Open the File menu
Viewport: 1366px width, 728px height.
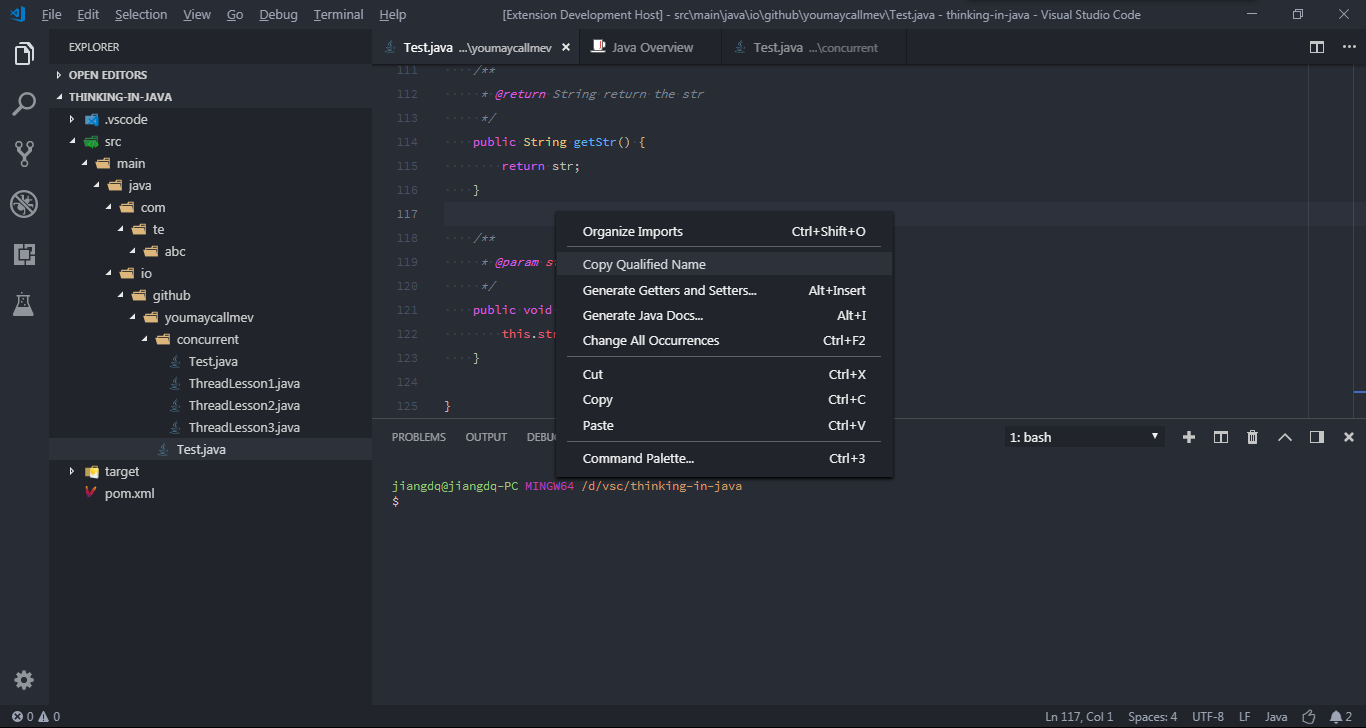(52, 15)
